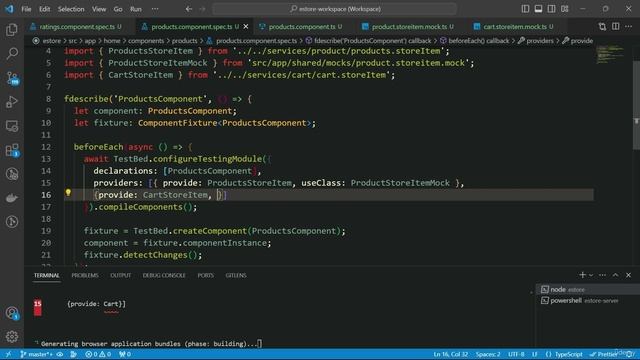Open Accounts icon in activity bar
This screenshot has height=360, width=640.
pyautogui.click(x=12, y=313)
